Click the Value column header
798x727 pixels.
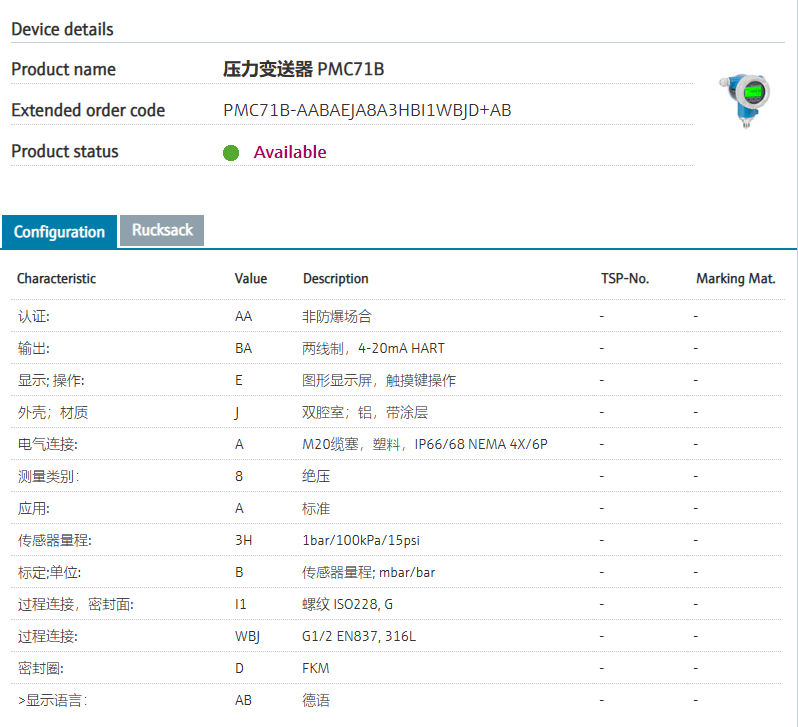point(251,279)
